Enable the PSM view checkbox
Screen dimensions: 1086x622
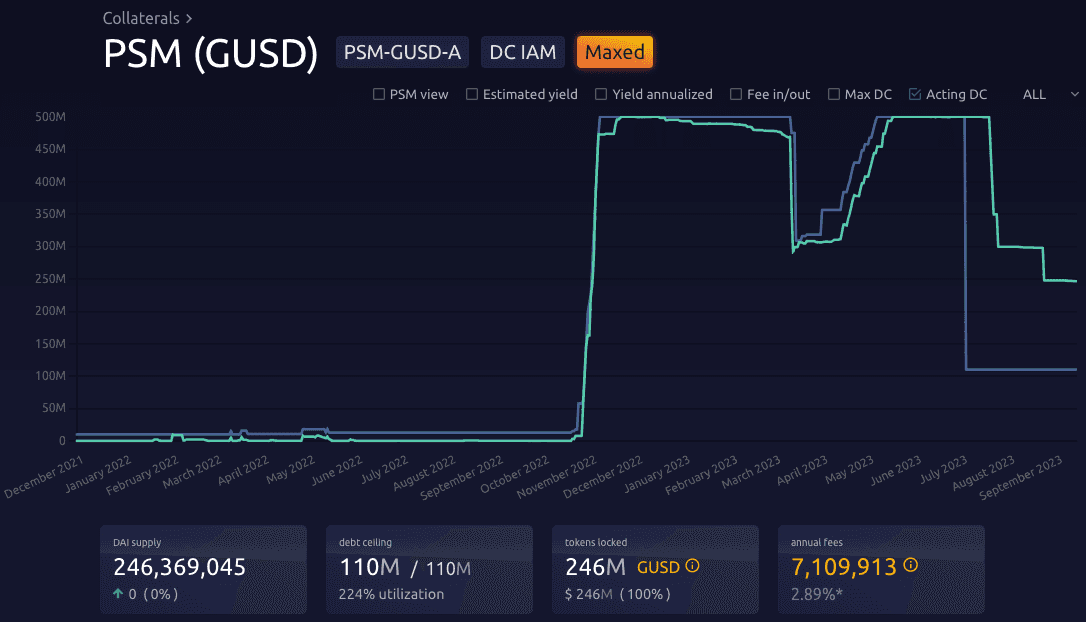(x=378, y=94)
